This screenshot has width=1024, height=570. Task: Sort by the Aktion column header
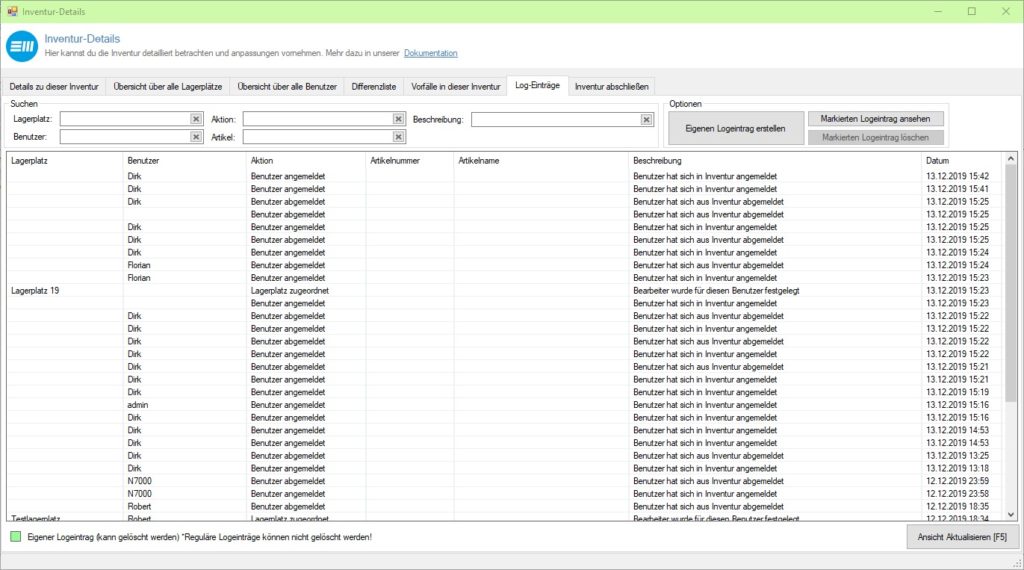click(306, 161)
